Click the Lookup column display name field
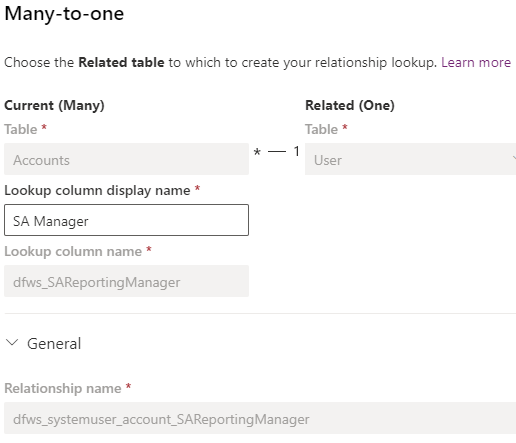This screenshot has height=443, width=516. 126,220
